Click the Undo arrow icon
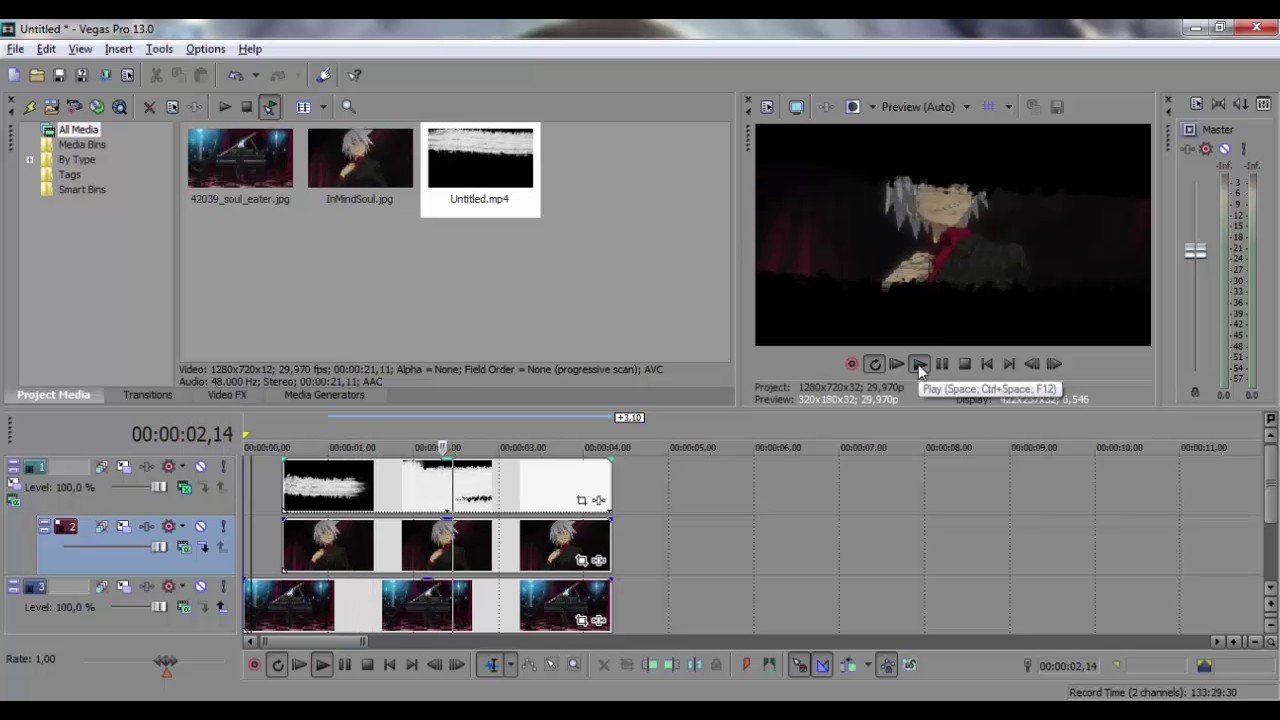Screen dimensions: 1280x720 tap(235, 75)
